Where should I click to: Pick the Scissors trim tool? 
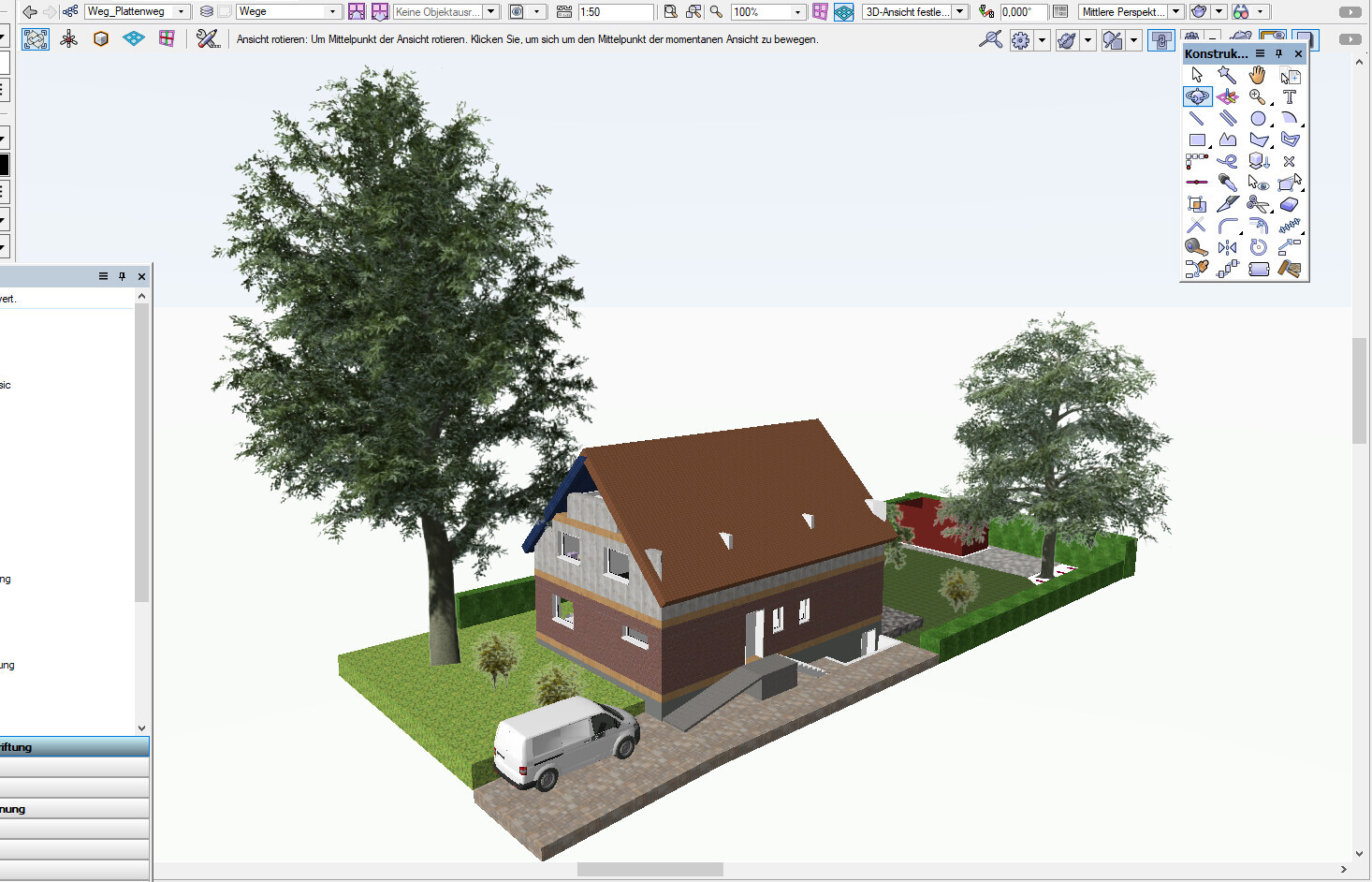point(1258,204)
